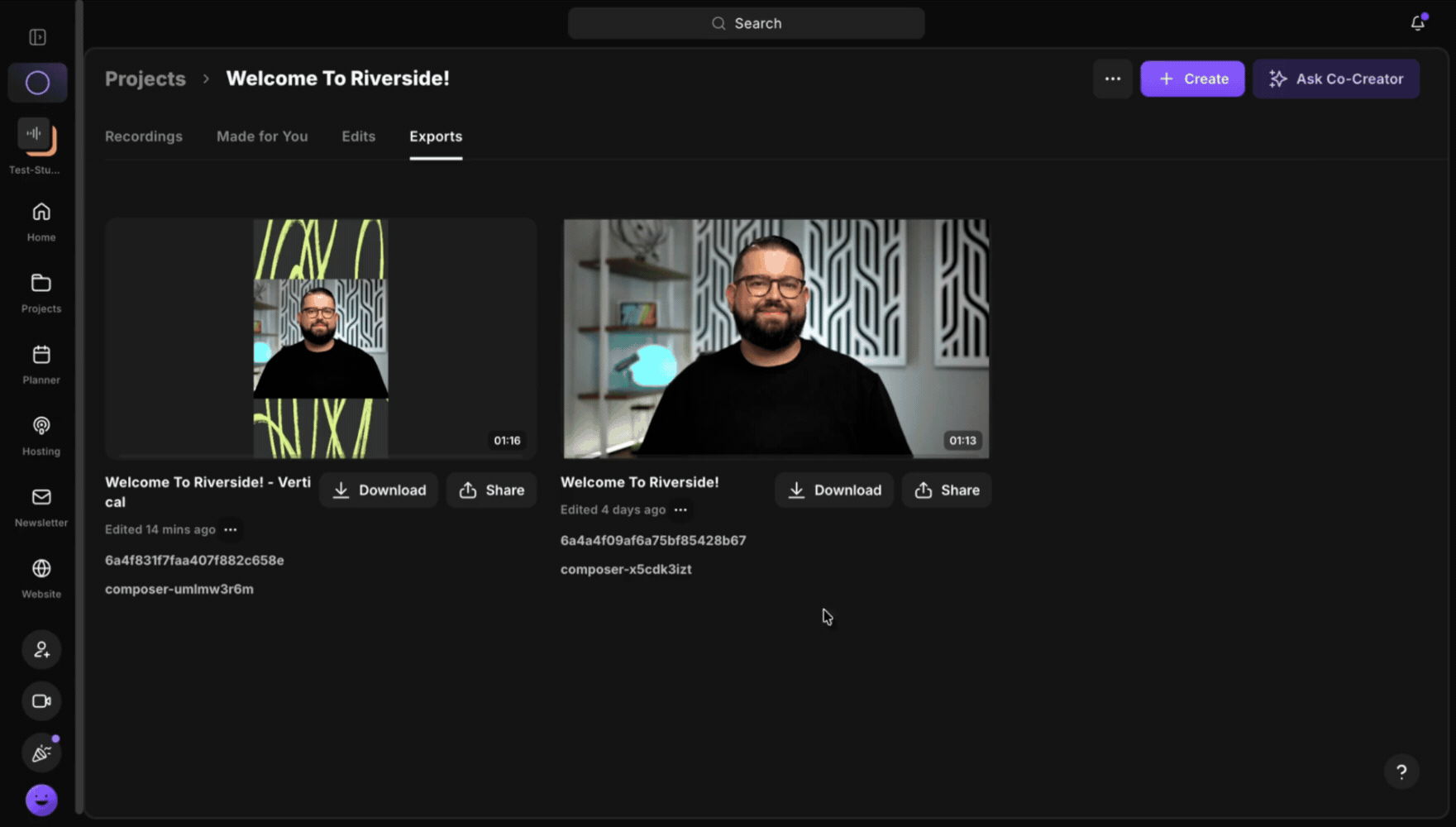
Task: Open Website globe icon
Action: pos(41,579)
